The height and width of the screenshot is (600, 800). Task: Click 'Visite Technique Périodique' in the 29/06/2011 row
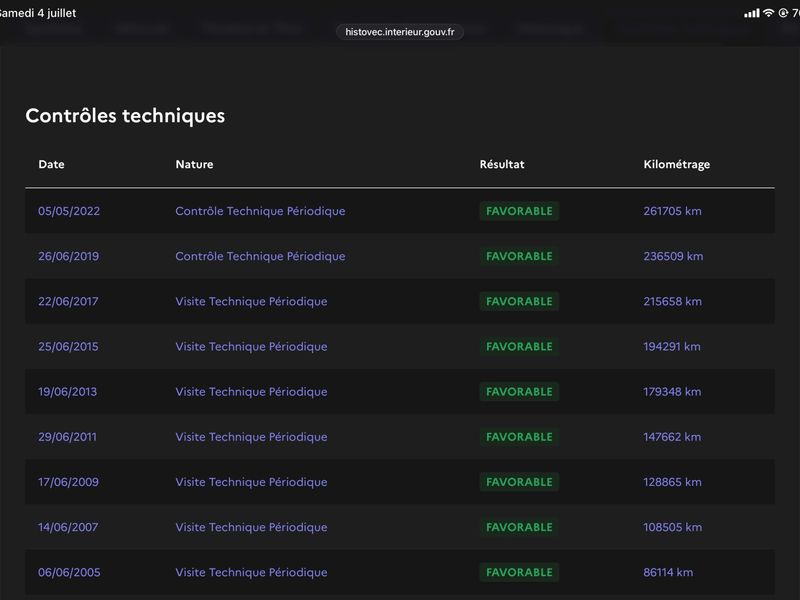pyautogui.click(x=251, y=437)
